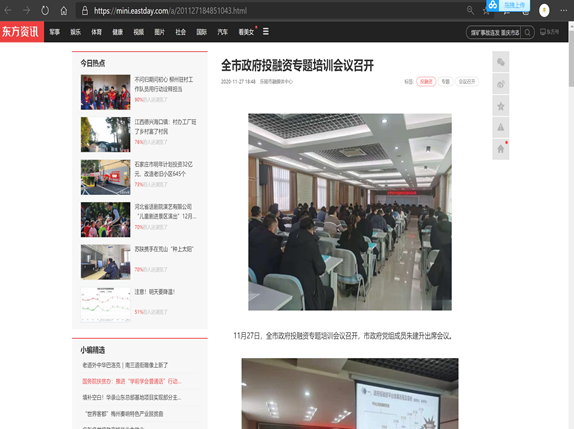Open headline 江西德兴海口镇：村办工厂
The image size is (574, 429).
pyautogui.click(x=165, y=127)
